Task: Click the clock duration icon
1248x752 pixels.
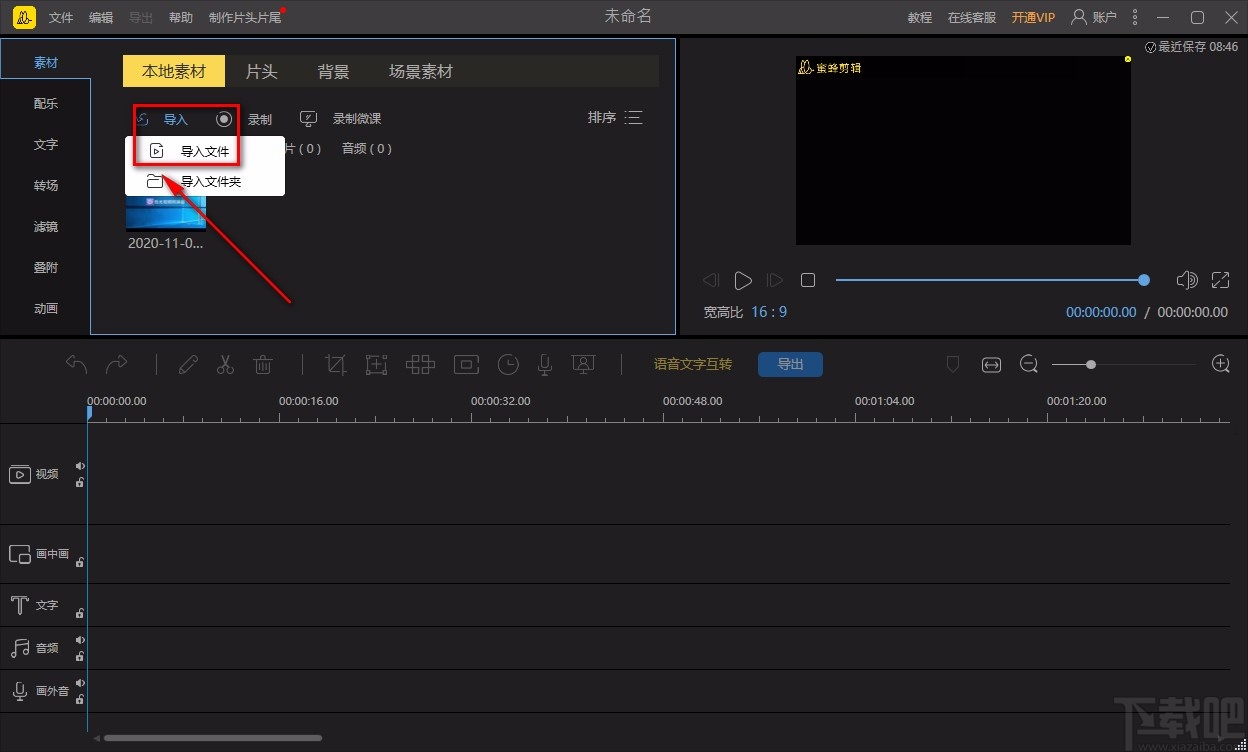Action: 508,365
